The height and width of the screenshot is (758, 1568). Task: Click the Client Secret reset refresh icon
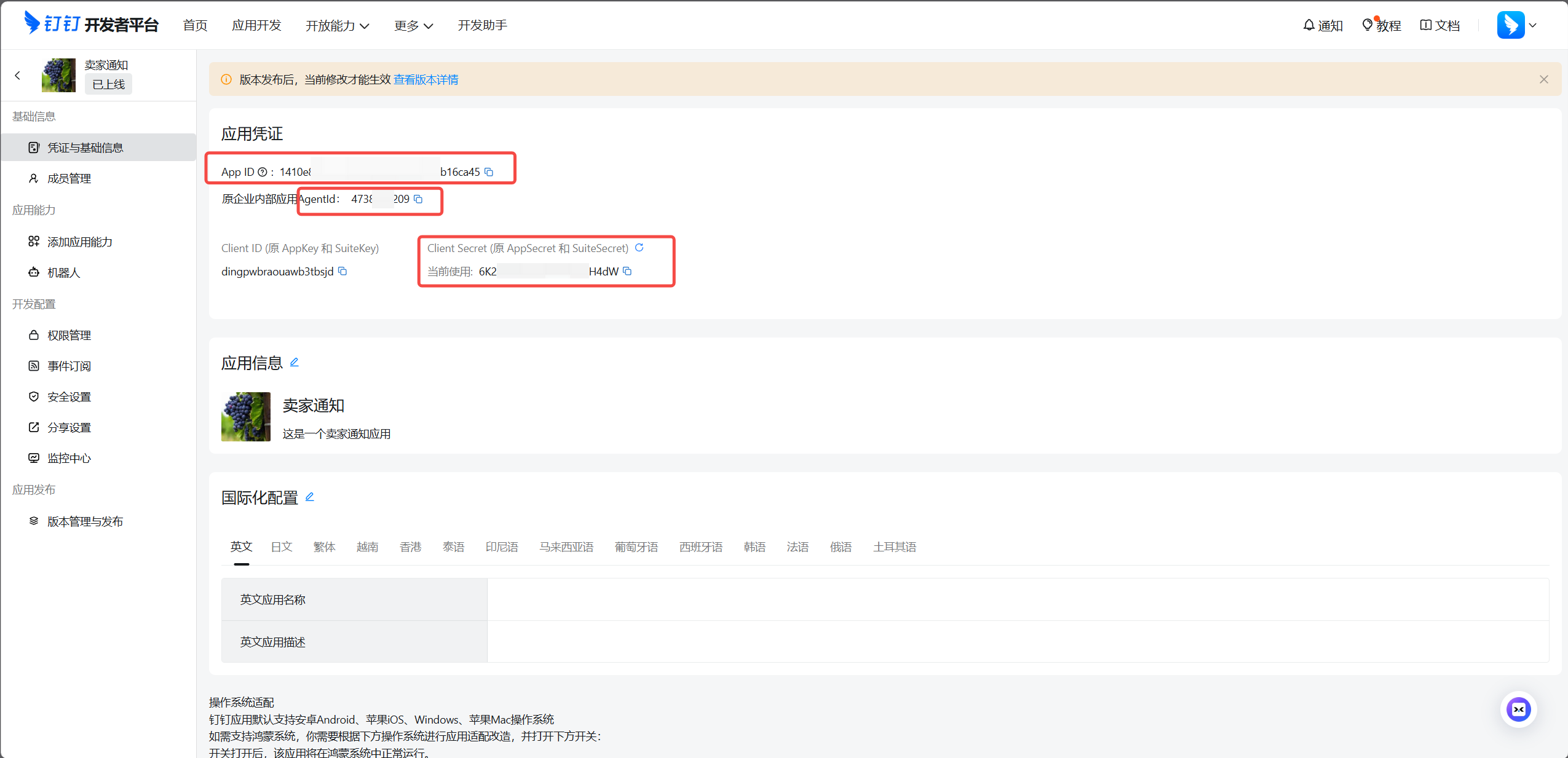pos(639,248)
